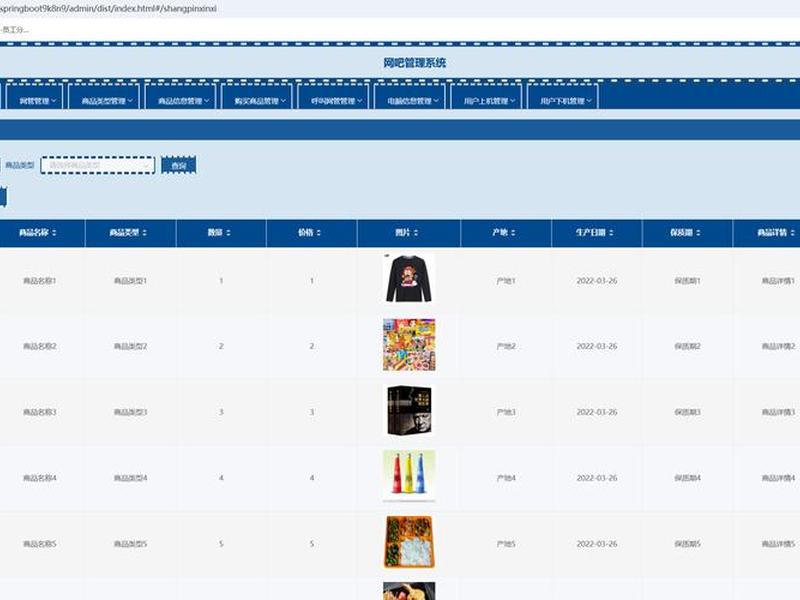Sort by the 保质期 column sort icon
Image resolution: width=800 pixels, height=600 pixels.
pyautogui.click(x=698, y=233)
